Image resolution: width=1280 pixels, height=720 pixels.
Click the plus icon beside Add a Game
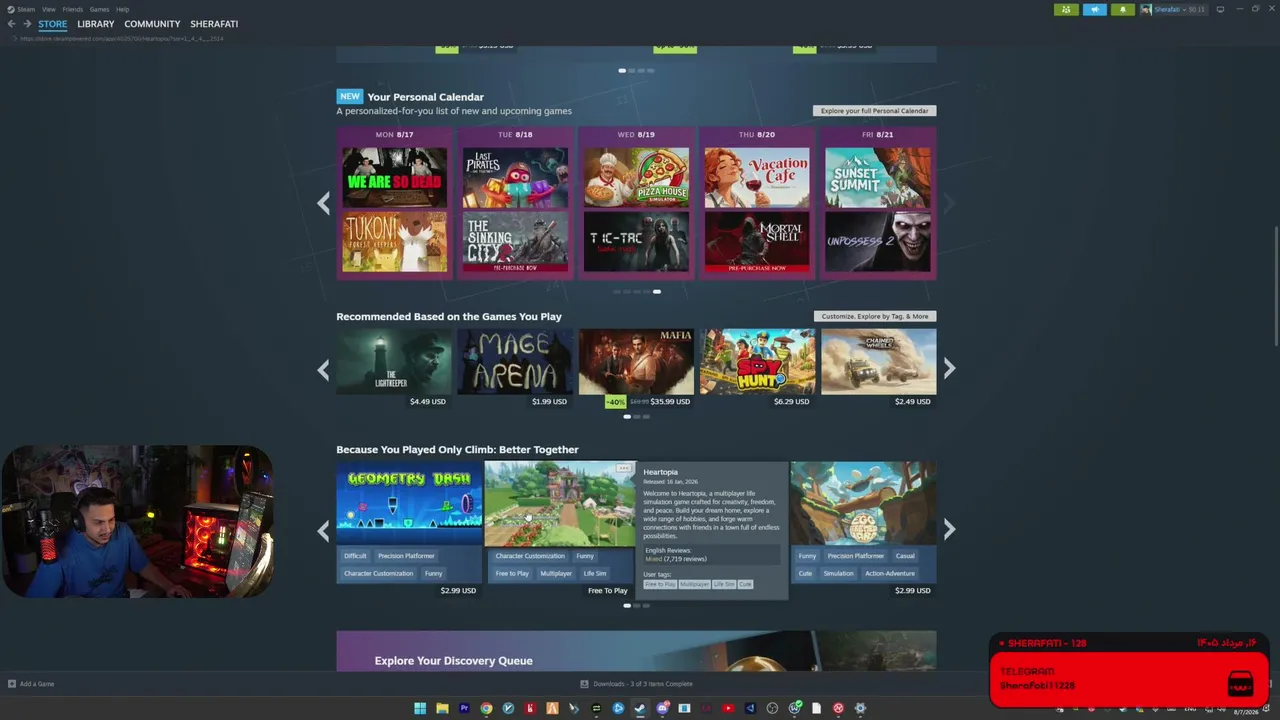(x=12, y=684)
